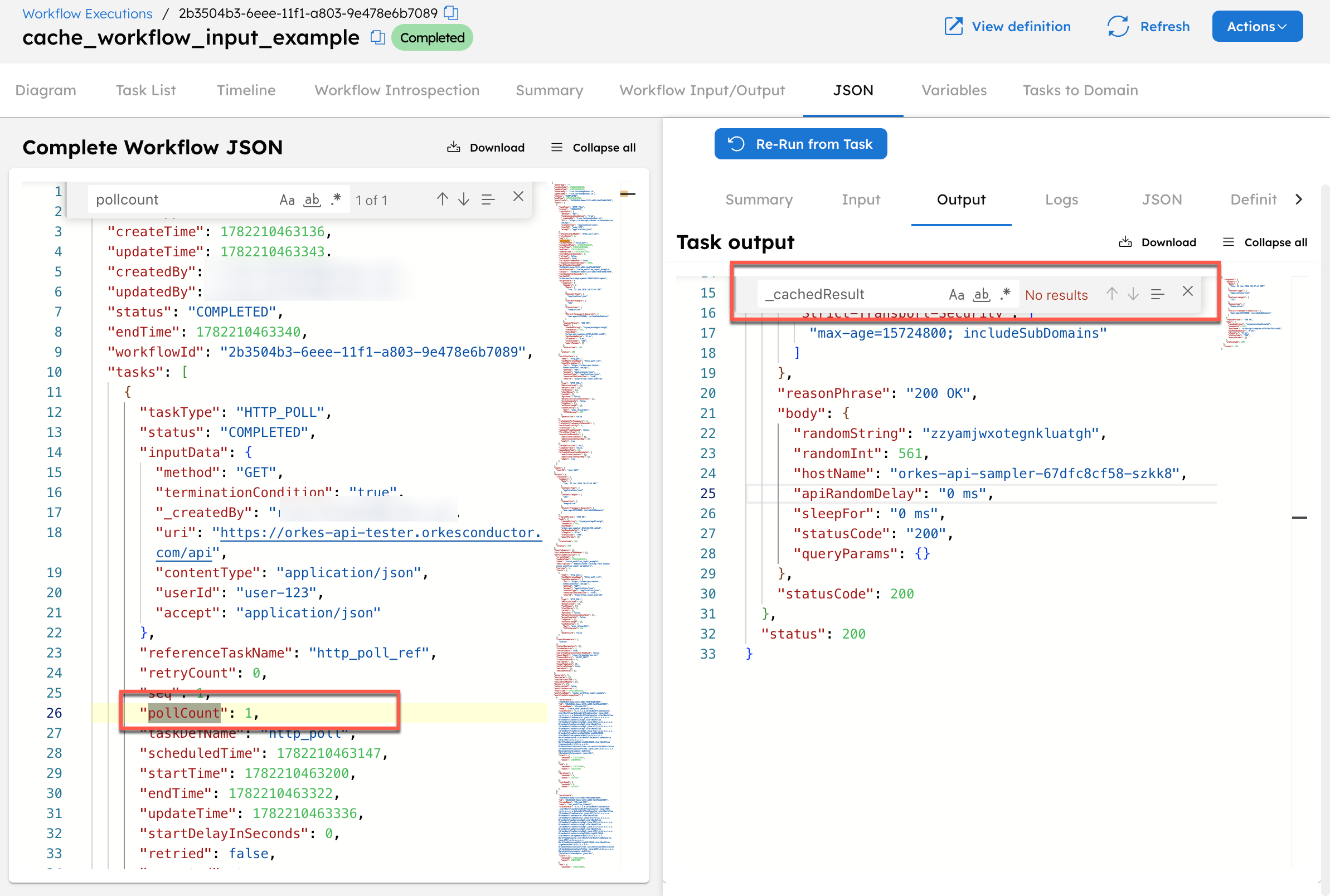This screenshot has height=896, width=1330.
Task: Collapse all in Complete Workflow JSON
Action: [x=593, y=148]
